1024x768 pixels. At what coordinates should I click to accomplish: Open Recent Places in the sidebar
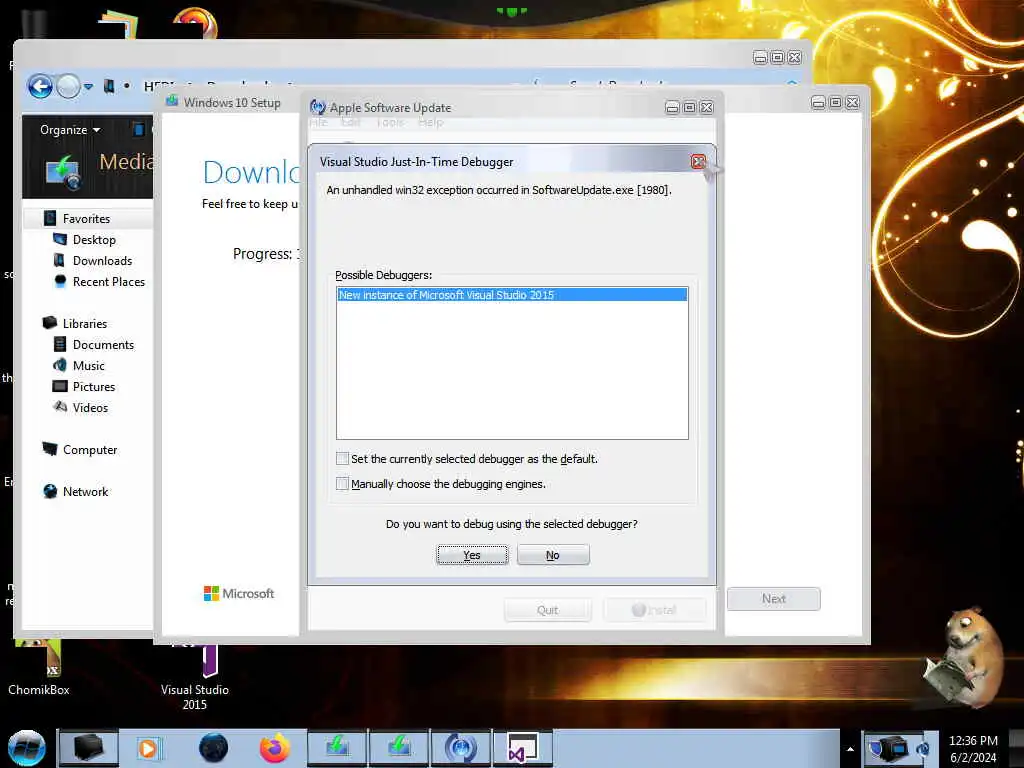point(109,281)
